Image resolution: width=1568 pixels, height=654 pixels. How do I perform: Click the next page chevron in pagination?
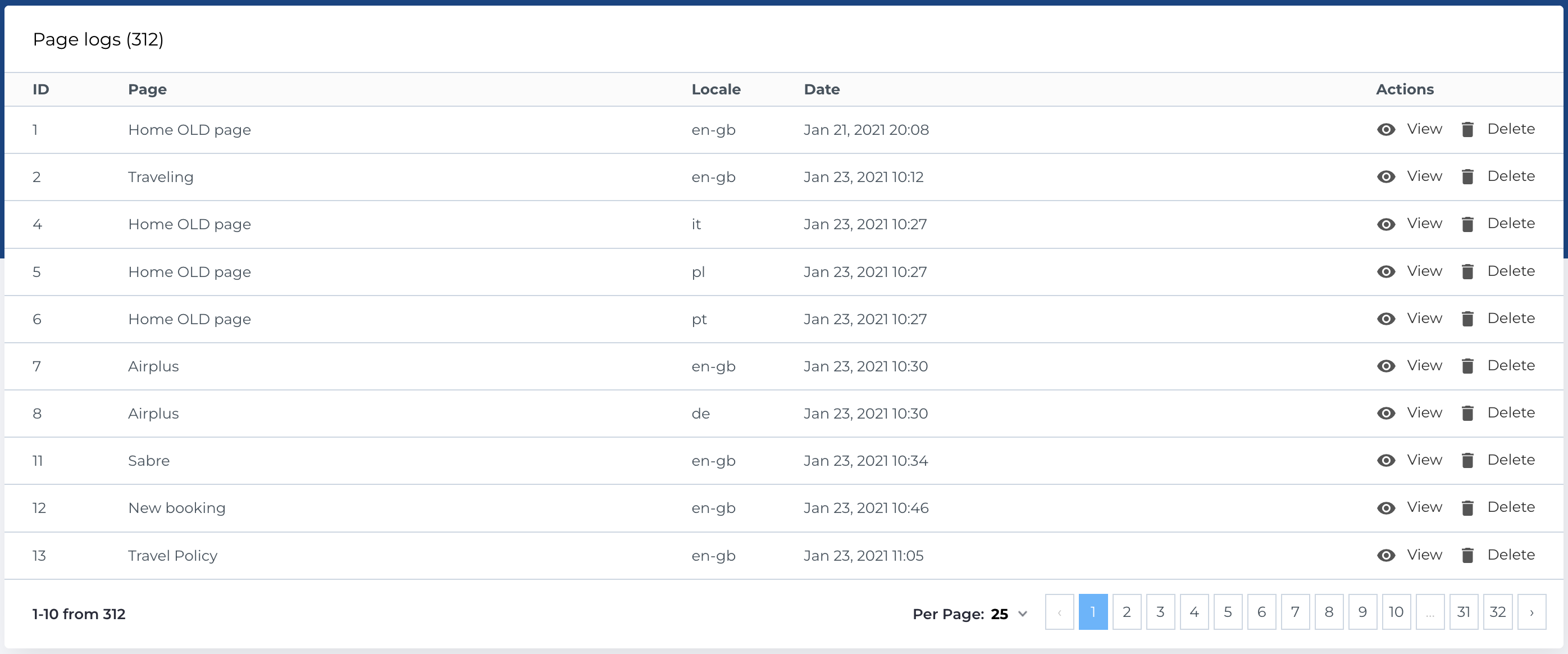click(x=1531, y=612)
